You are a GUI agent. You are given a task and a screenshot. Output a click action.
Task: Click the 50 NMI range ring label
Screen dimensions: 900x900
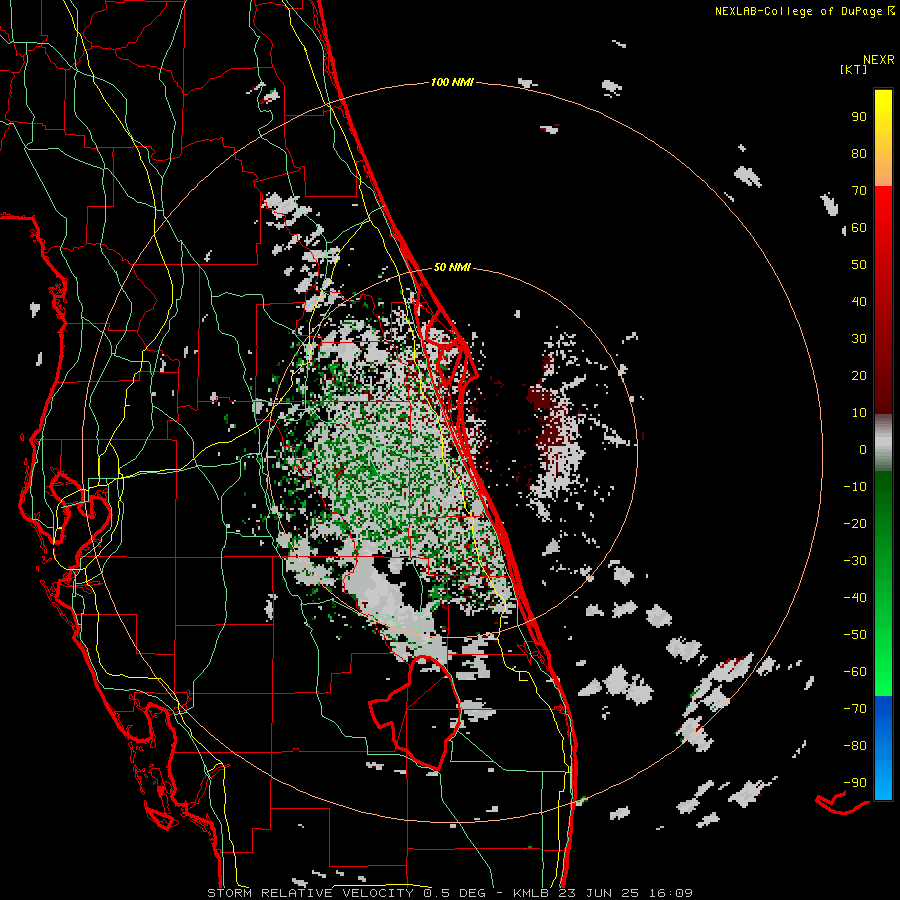click(452, 267)
